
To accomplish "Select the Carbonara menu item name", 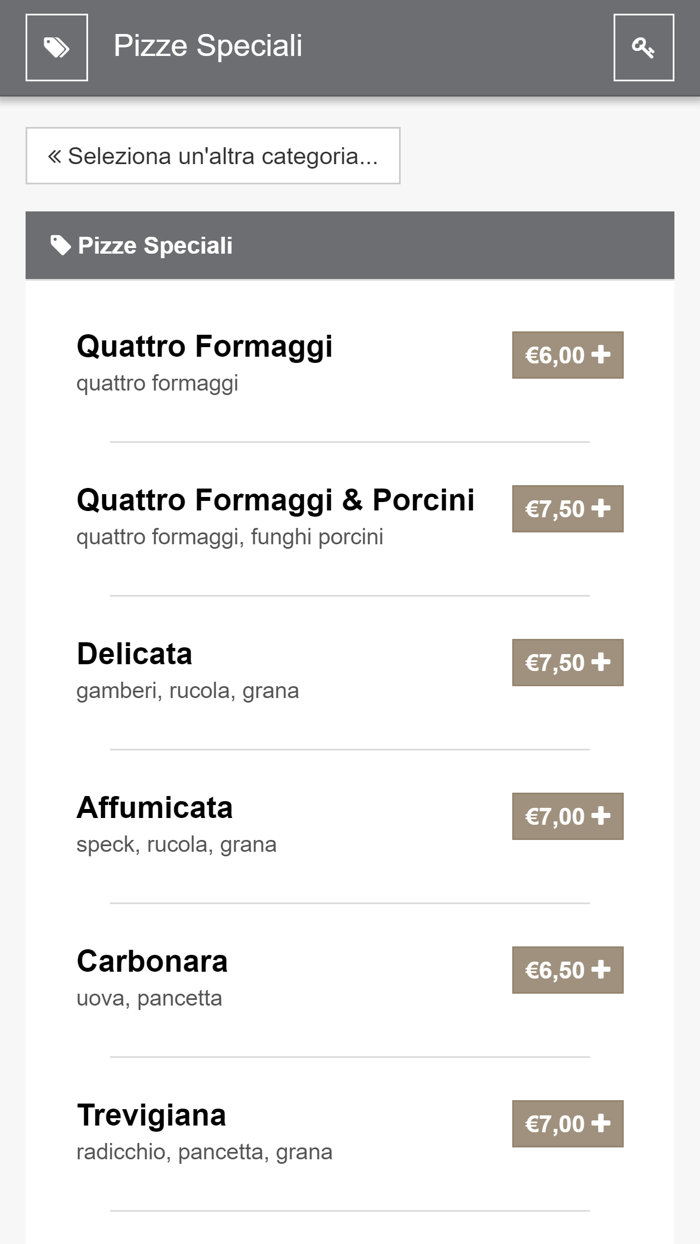I will coord(150,961).
